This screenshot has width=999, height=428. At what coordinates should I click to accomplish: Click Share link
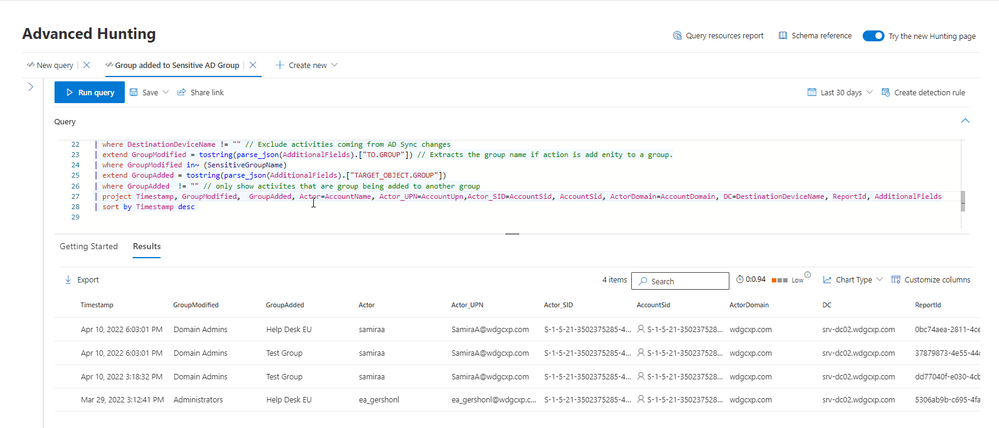point(200,92)
